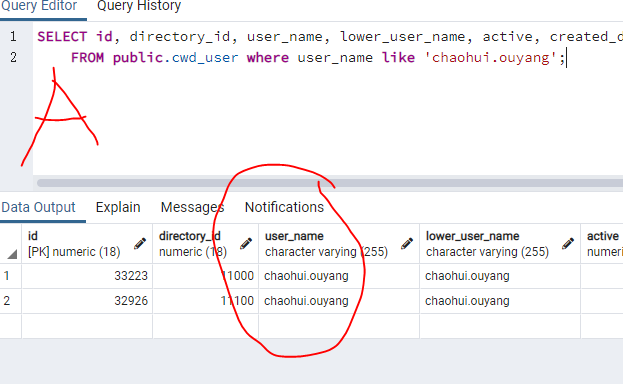Image resolution: width=623 pixels, height=384 pixels.
Task: Select the lower_user_name column header
Action: (500, 244)
